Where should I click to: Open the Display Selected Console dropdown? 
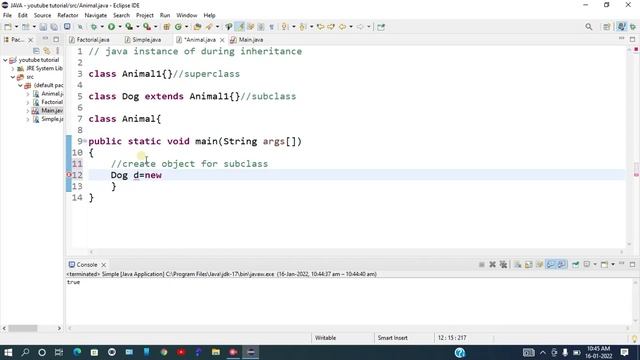(595, 264)
